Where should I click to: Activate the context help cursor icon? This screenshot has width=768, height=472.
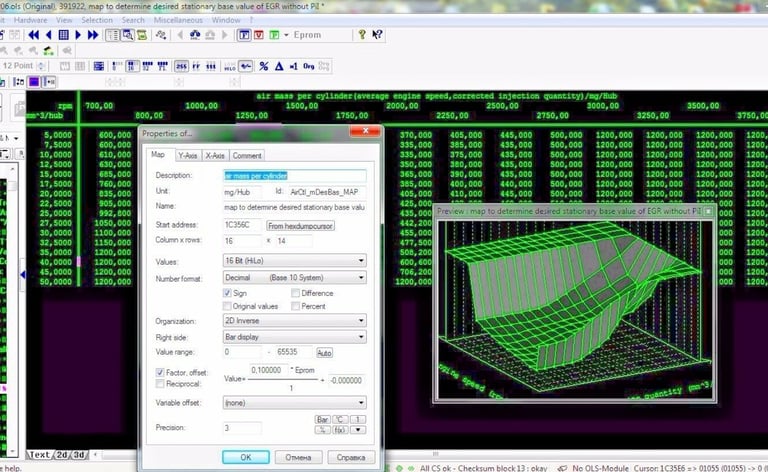coord(377,34)
